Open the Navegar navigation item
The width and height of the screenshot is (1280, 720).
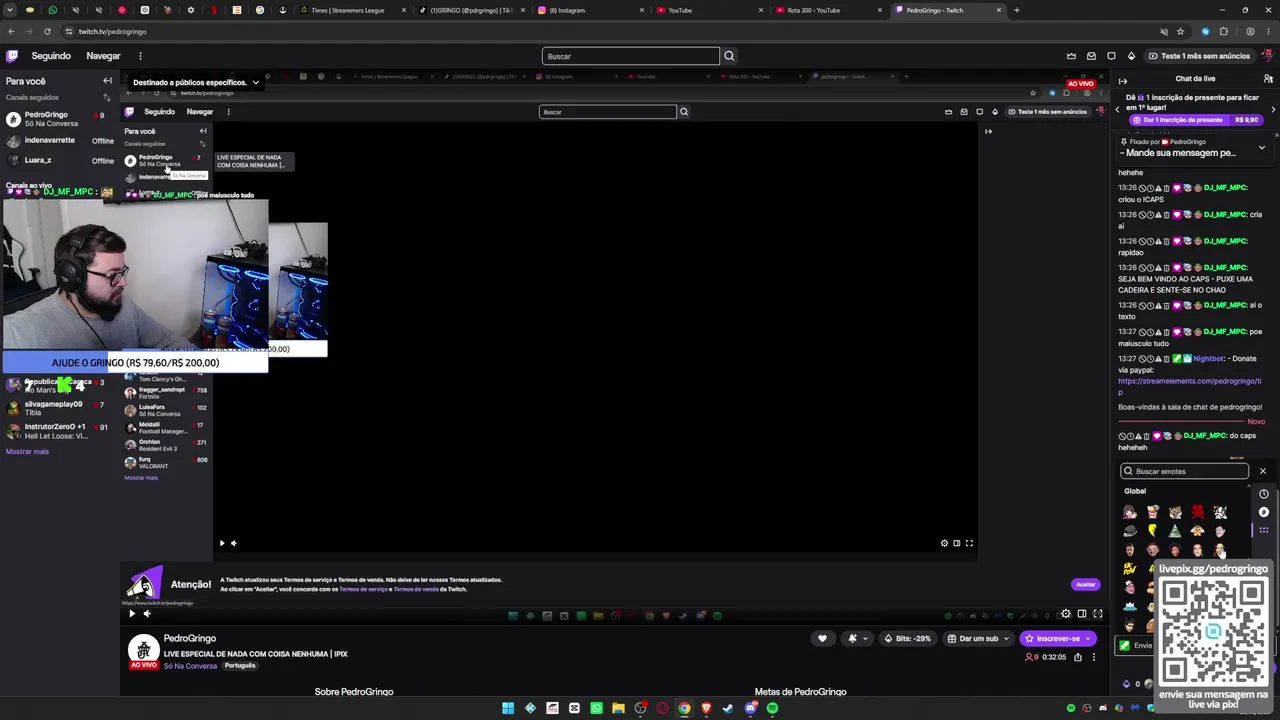pos(103,56)
